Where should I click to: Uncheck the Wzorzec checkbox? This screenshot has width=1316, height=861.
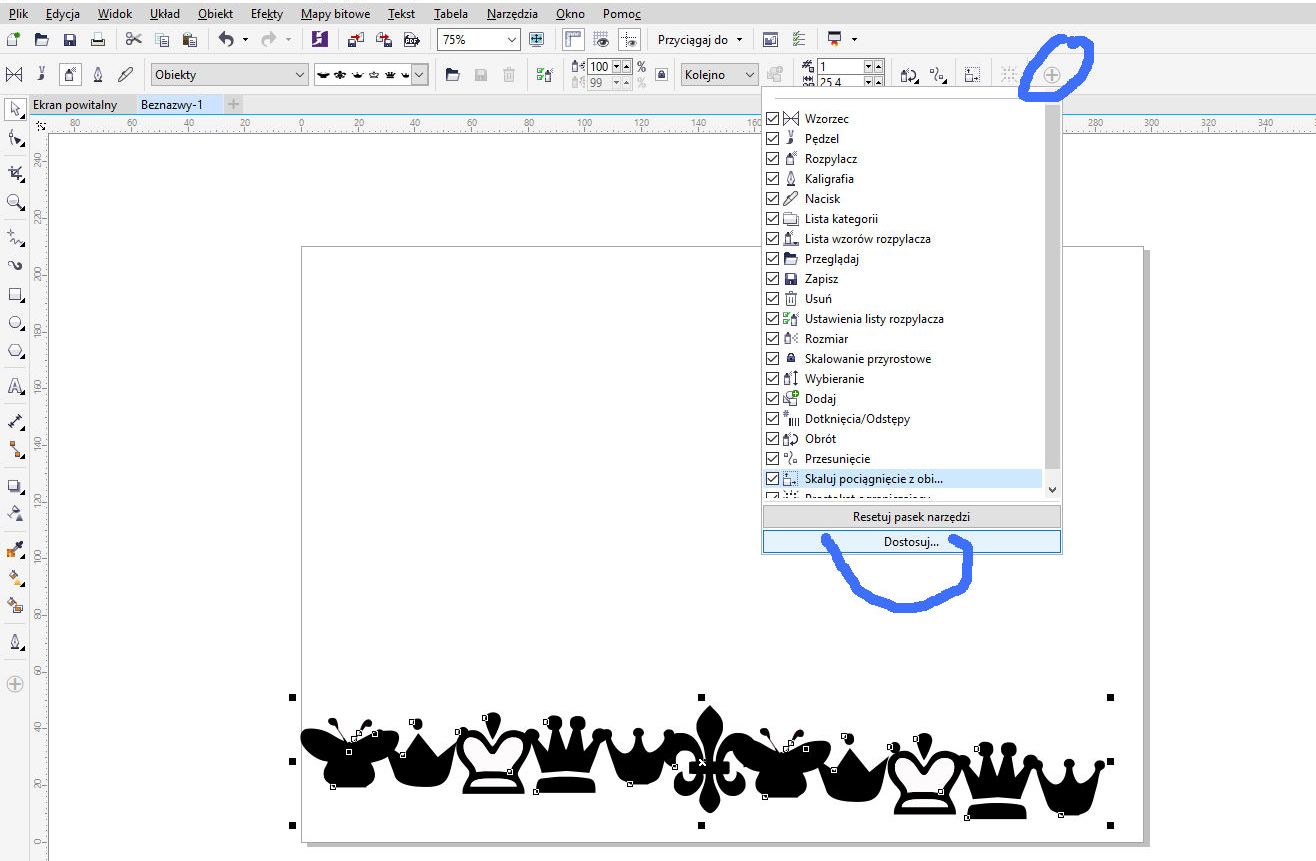click(772, 119)
